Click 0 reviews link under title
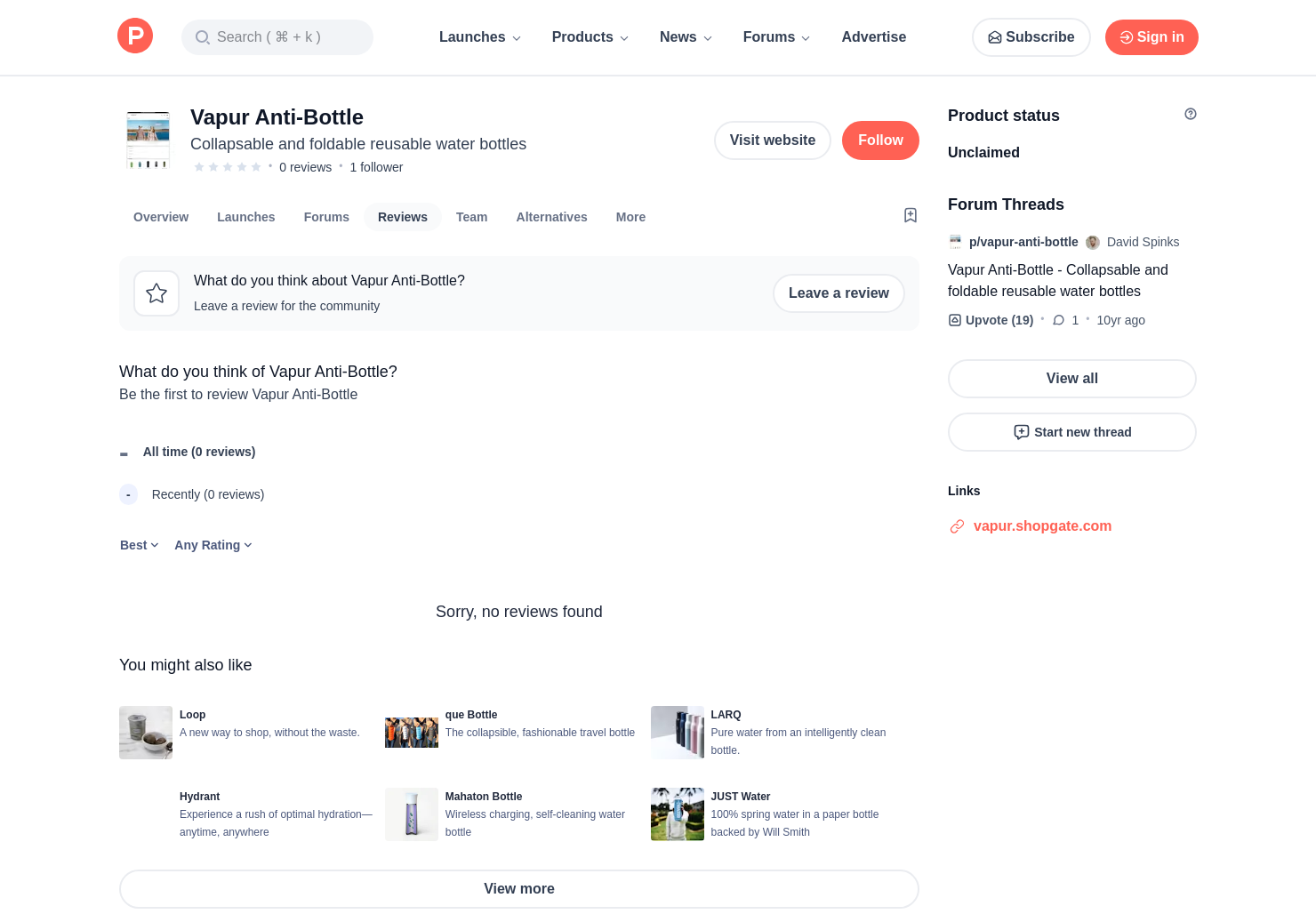 click(306, 167)
